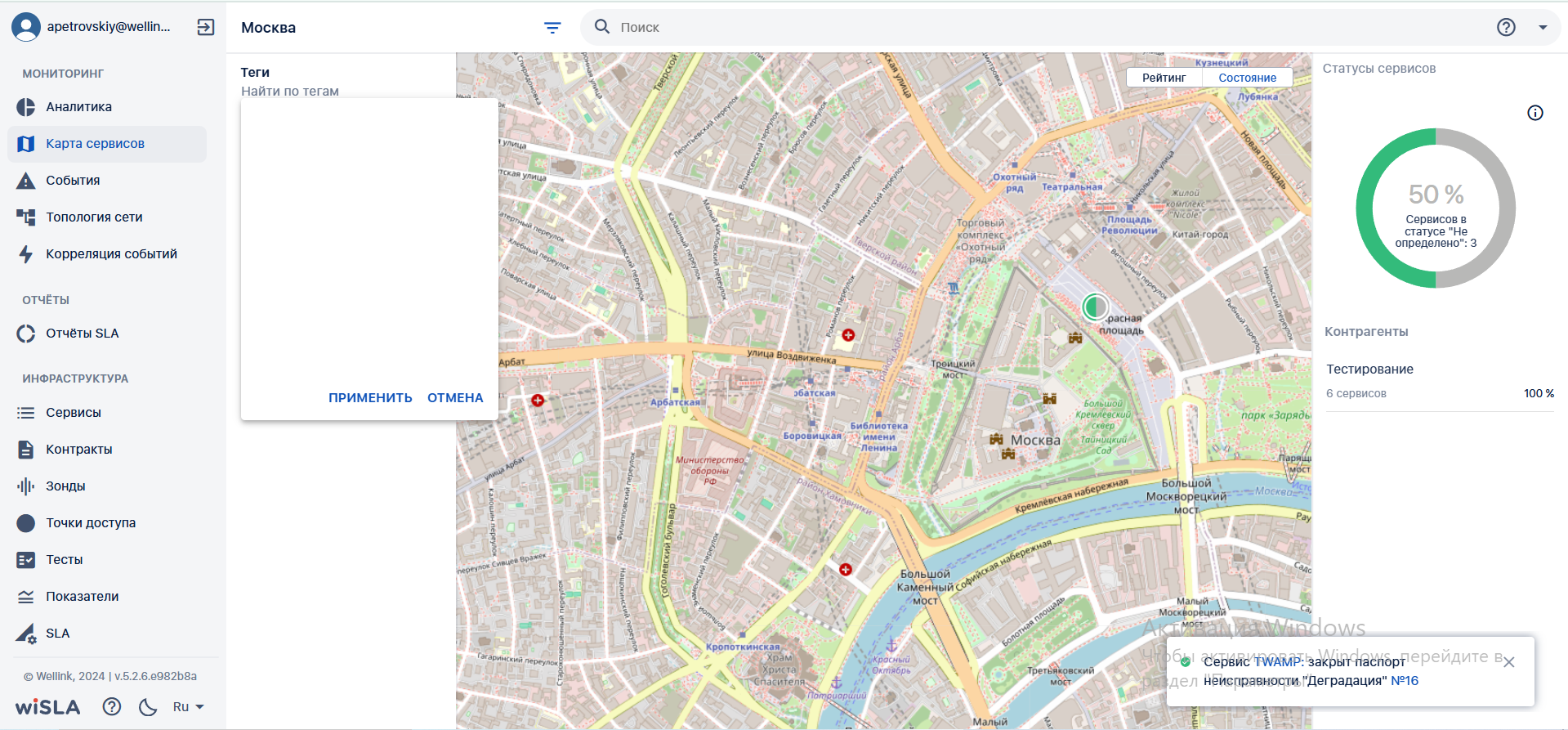Click the ПРИМЕНИТЬ button
The width and height of the screenshot is (1568, 730).
370,398
